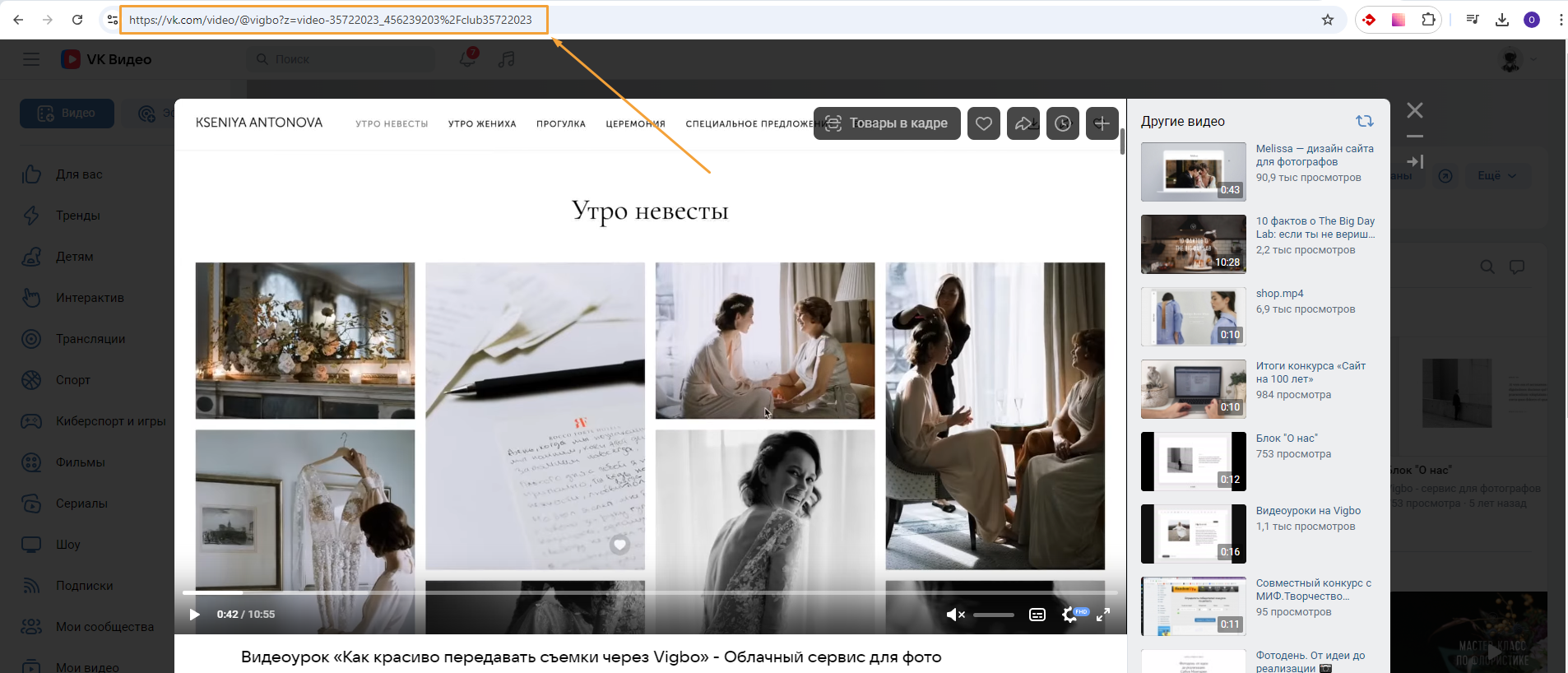Open the browser extensions puzzle icon

pyautogui.click(x=1428, y=20)
